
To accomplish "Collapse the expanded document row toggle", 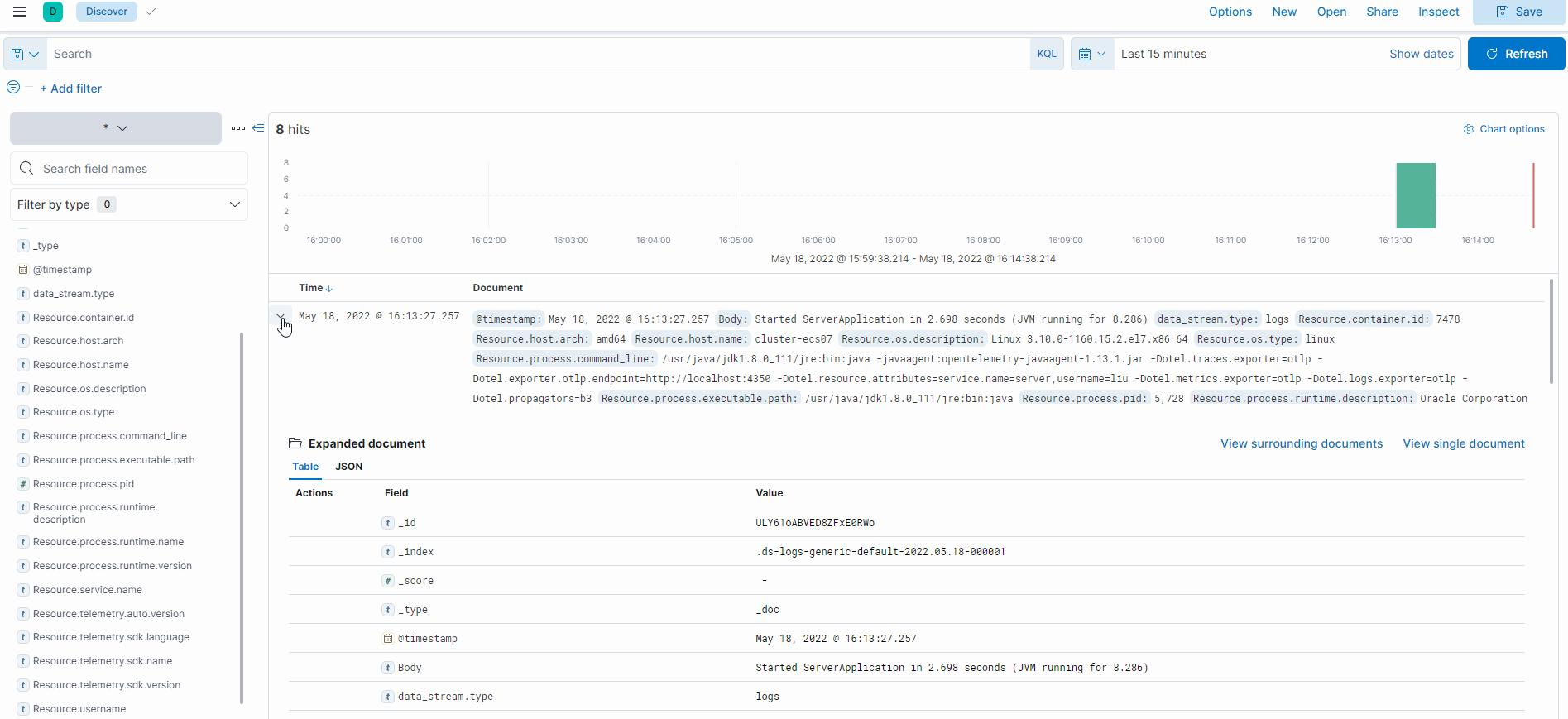I will click(281, 317).
